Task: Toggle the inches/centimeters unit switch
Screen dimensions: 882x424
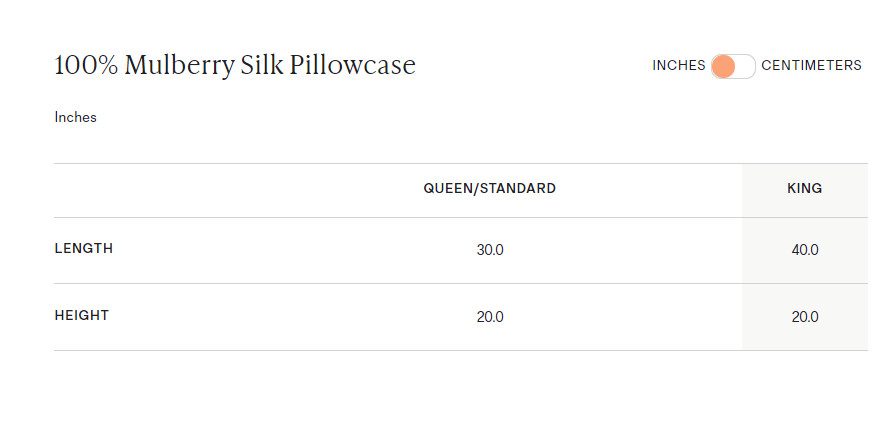Action: [733, 66]
